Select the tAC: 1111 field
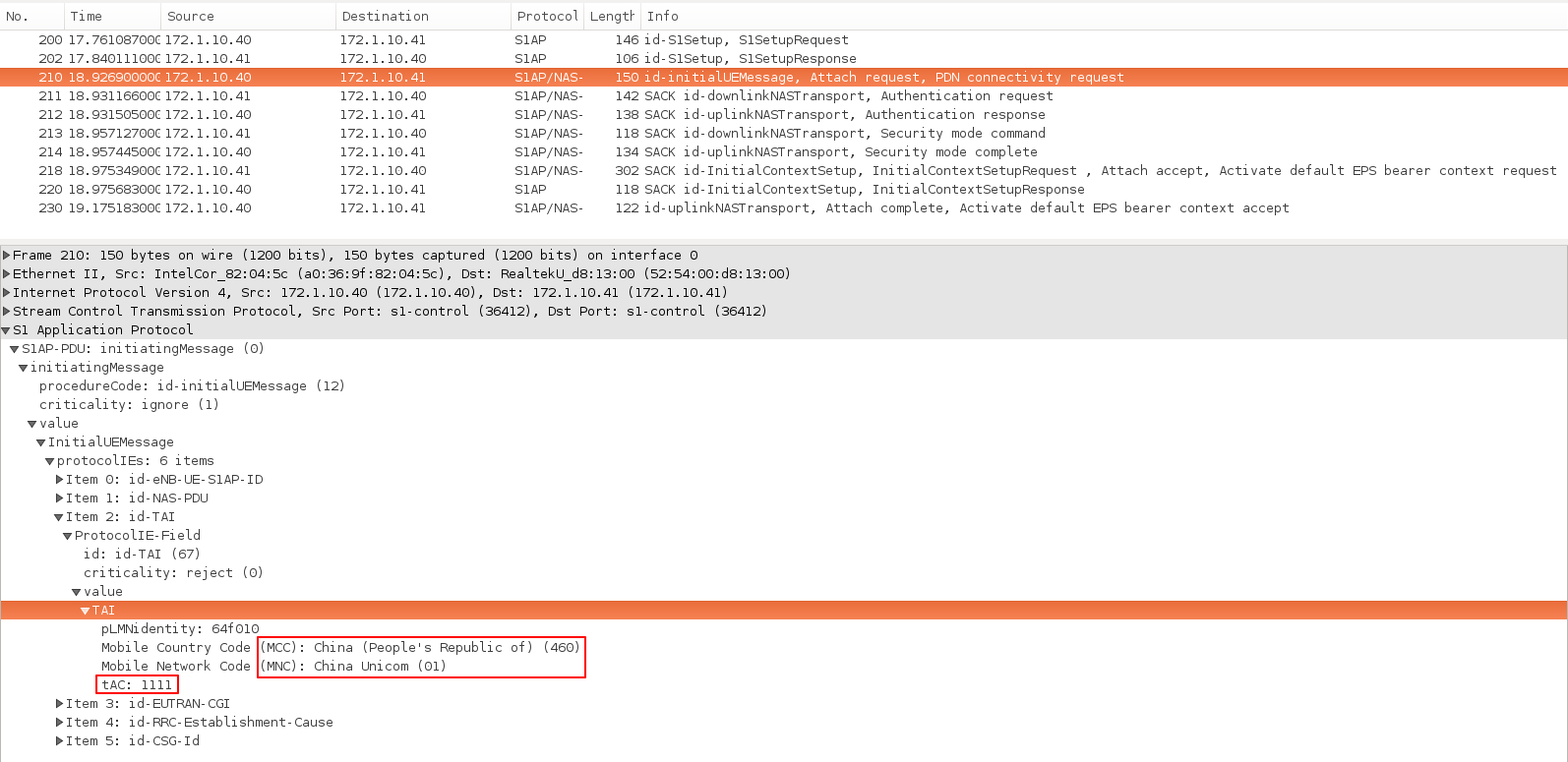The height and width of the screenshot is (762, 1568). click(x=137, y=685)
